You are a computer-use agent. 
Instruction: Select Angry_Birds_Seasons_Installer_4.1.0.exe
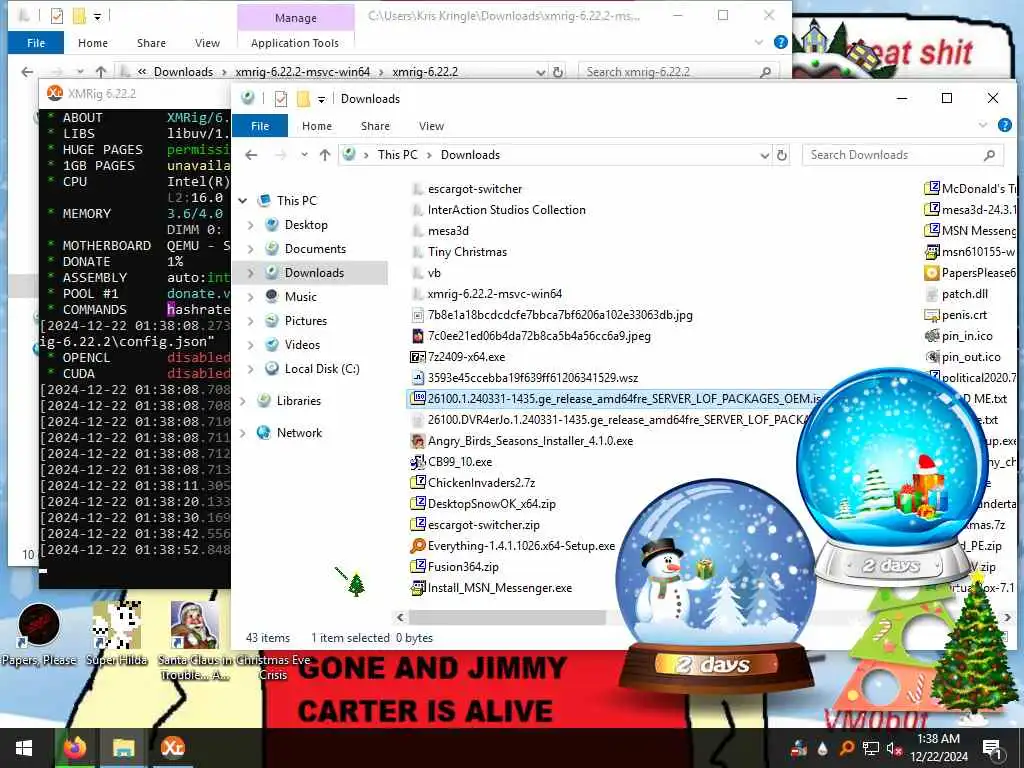(x=530, y=441)
